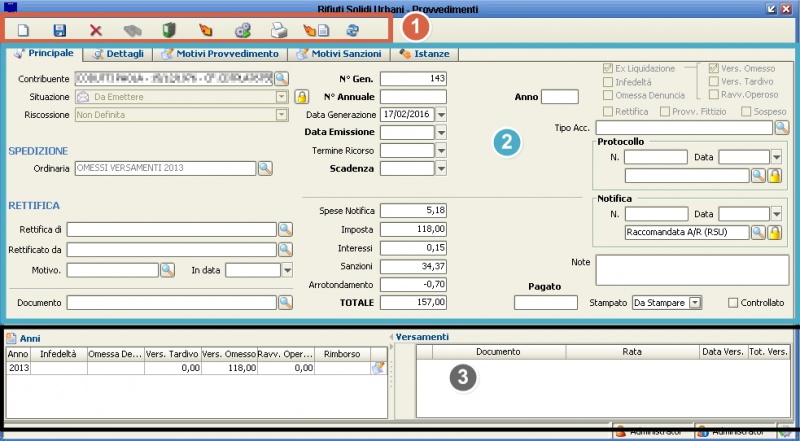Open the Scadenza date dropdown
The height and width of the screenshot is (441, 800).
point(441,168)
